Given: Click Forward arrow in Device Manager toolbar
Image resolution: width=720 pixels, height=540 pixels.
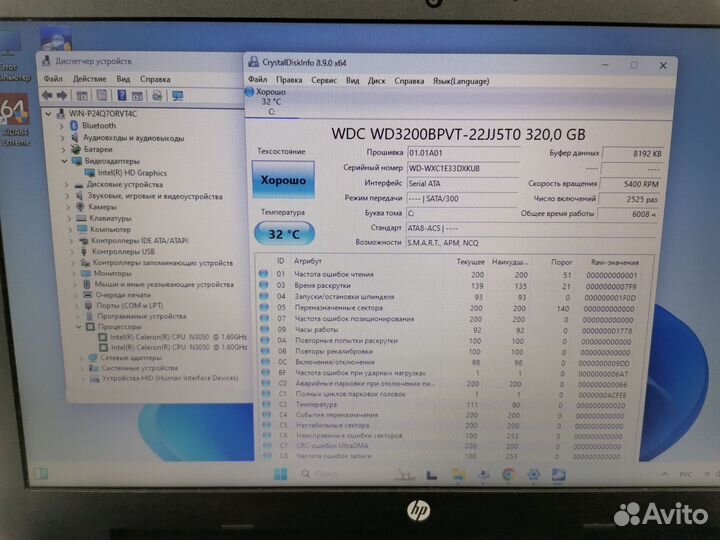Looking at the screenshot, I should [x=62, y=96].
